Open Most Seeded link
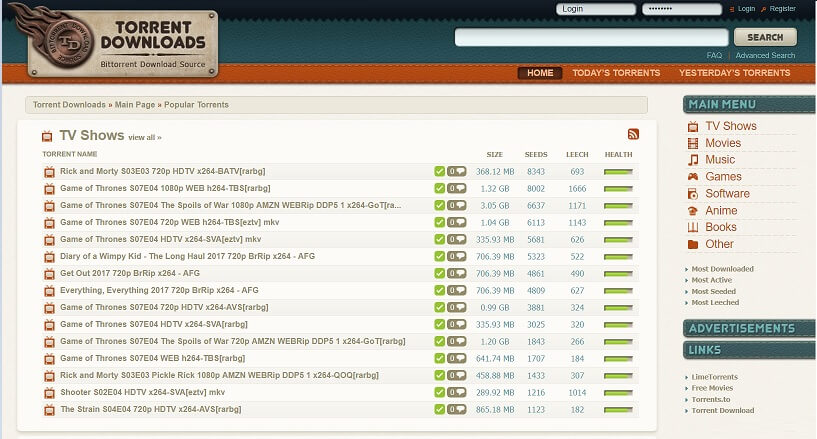 pos(713,292)
